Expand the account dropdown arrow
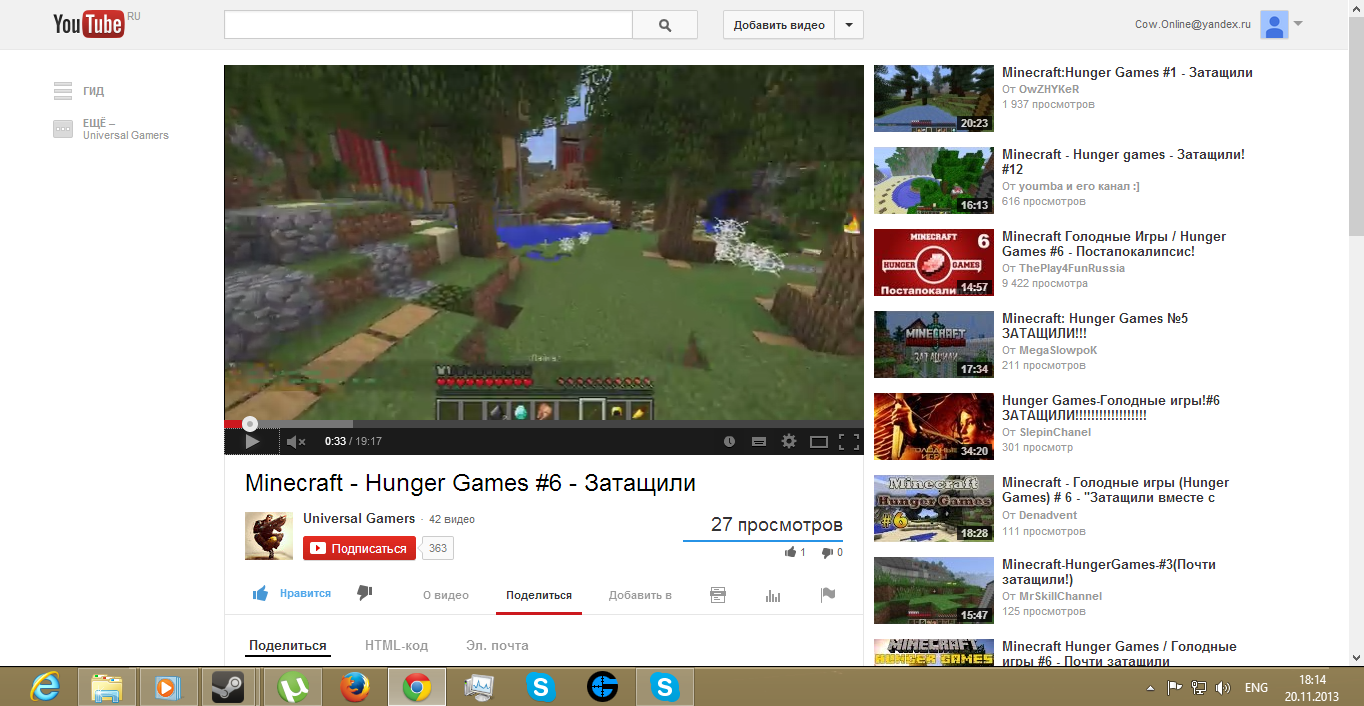The image size is (1364, 706). [1298, 24]
